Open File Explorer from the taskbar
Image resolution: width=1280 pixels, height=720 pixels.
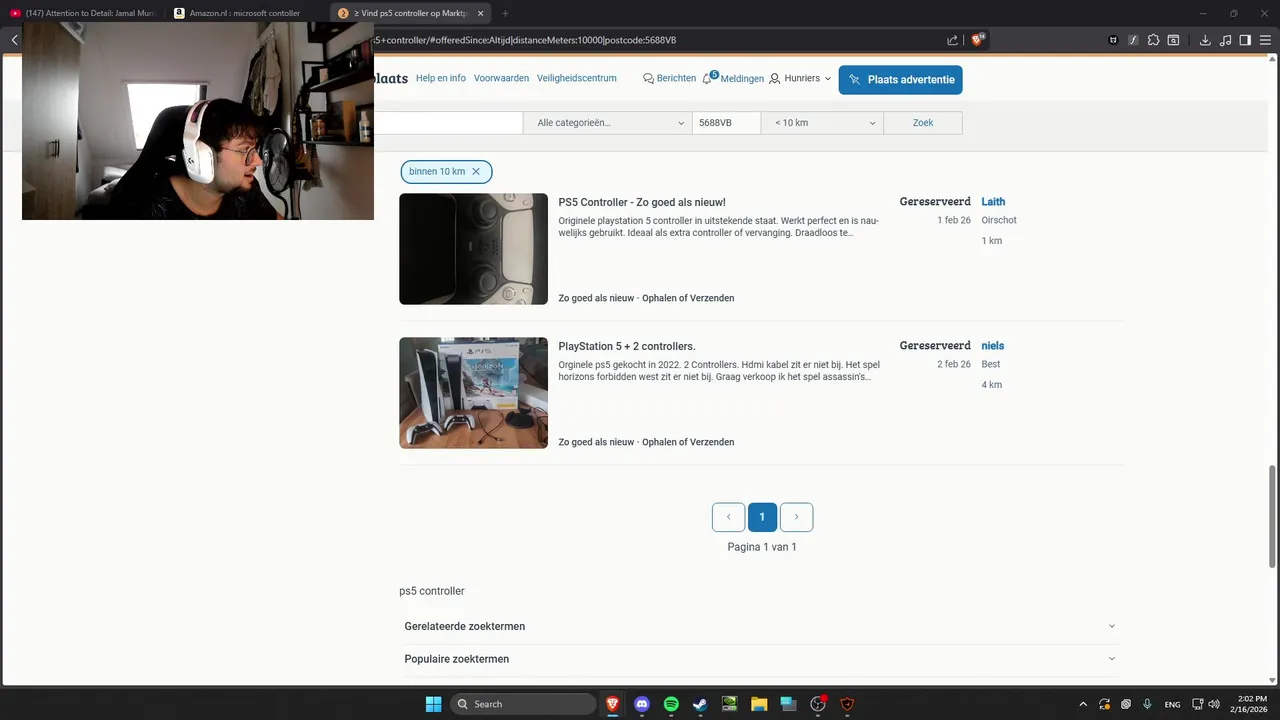[x=759, y=704]
